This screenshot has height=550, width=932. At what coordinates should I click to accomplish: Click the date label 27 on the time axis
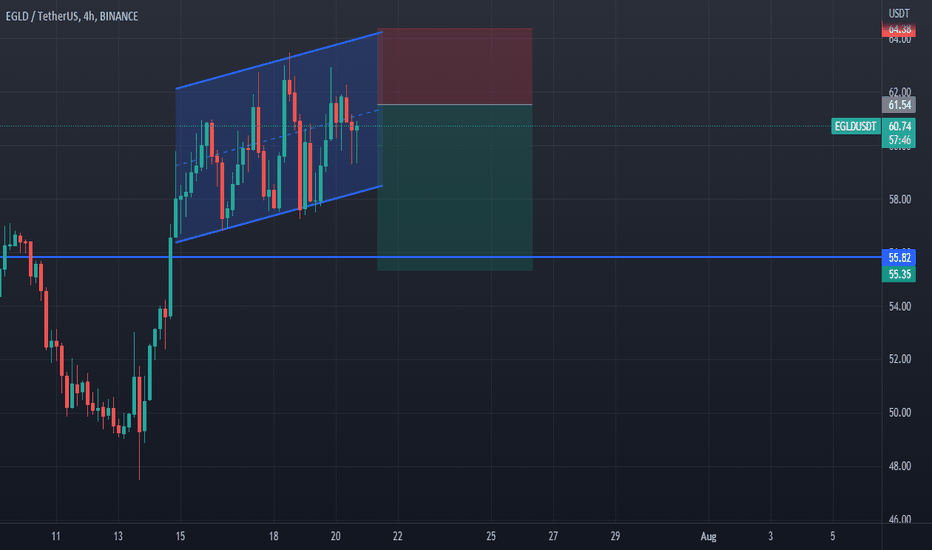point(553,536)
